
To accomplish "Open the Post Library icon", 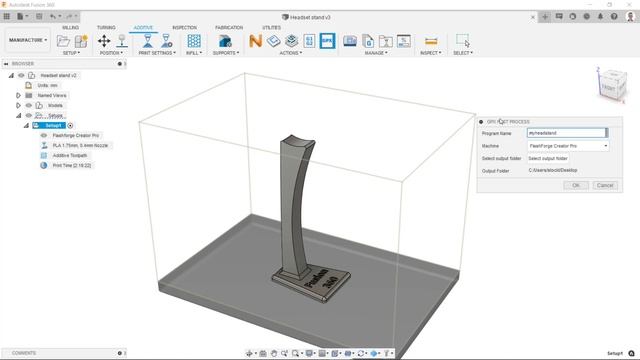I will tap(368, 41).
